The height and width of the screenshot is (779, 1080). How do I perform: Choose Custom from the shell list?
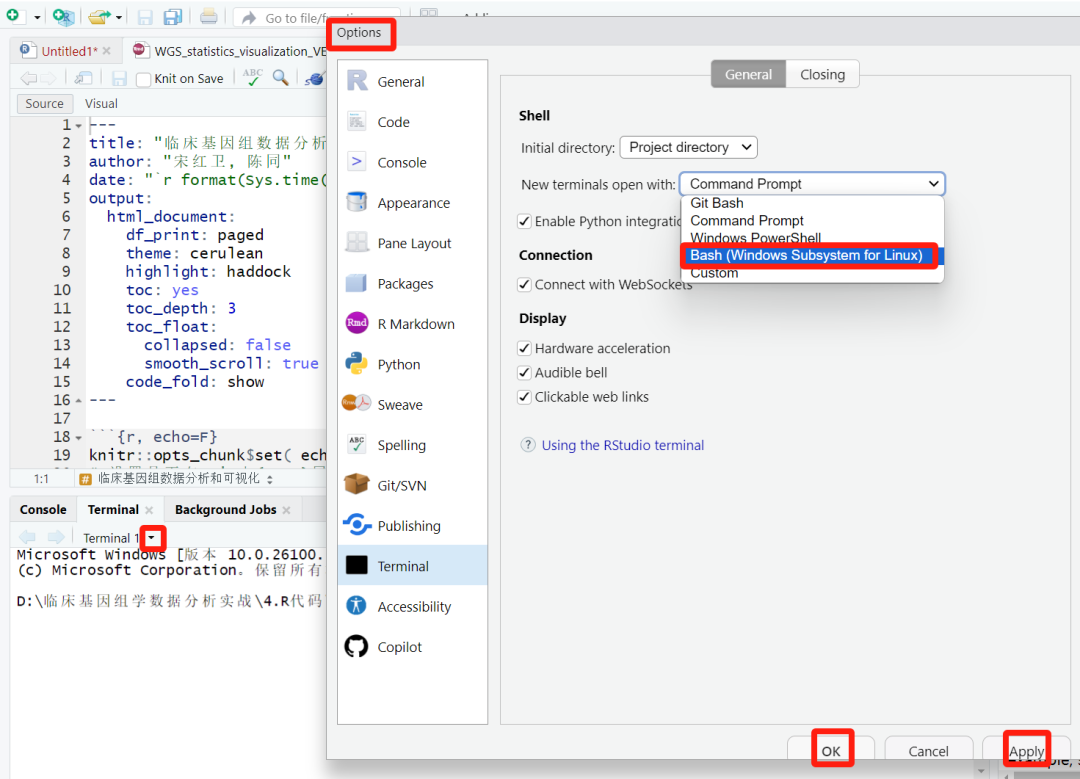(x=812, y=273)
